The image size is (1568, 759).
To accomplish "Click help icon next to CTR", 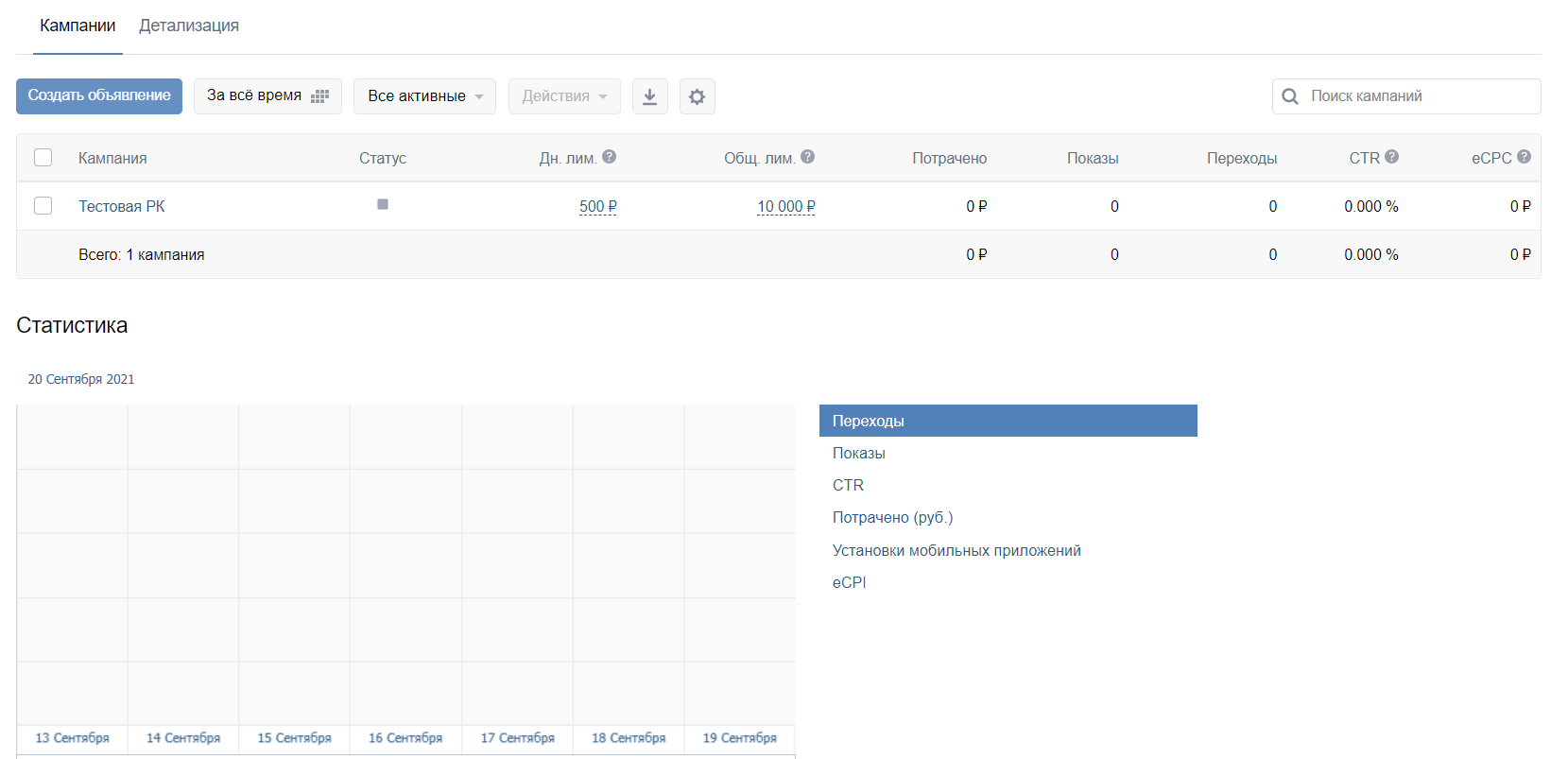I will tap(1392, 157).
